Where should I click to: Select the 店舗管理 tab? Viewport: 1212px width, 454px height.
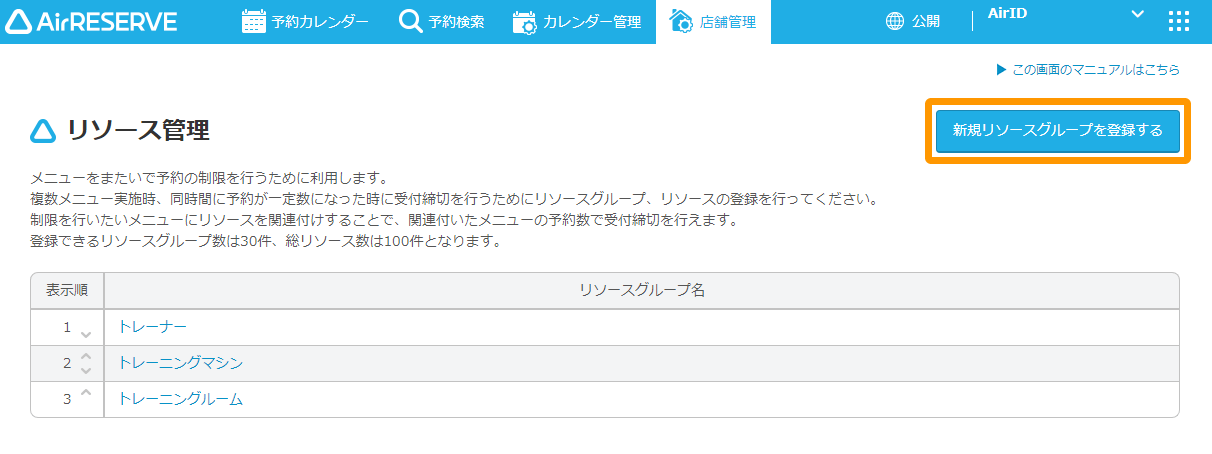[714, 21]
